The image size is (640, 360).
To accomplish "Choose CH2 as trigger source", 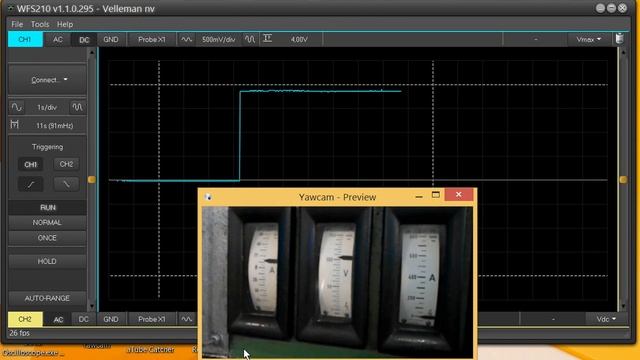I will pos(66,164).
